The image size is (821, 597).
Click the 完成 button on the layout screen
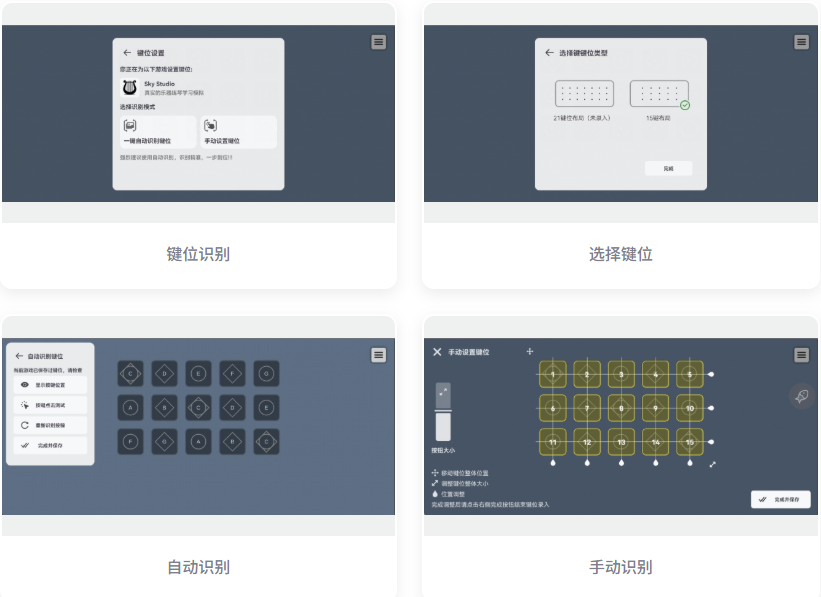[670, 169]
